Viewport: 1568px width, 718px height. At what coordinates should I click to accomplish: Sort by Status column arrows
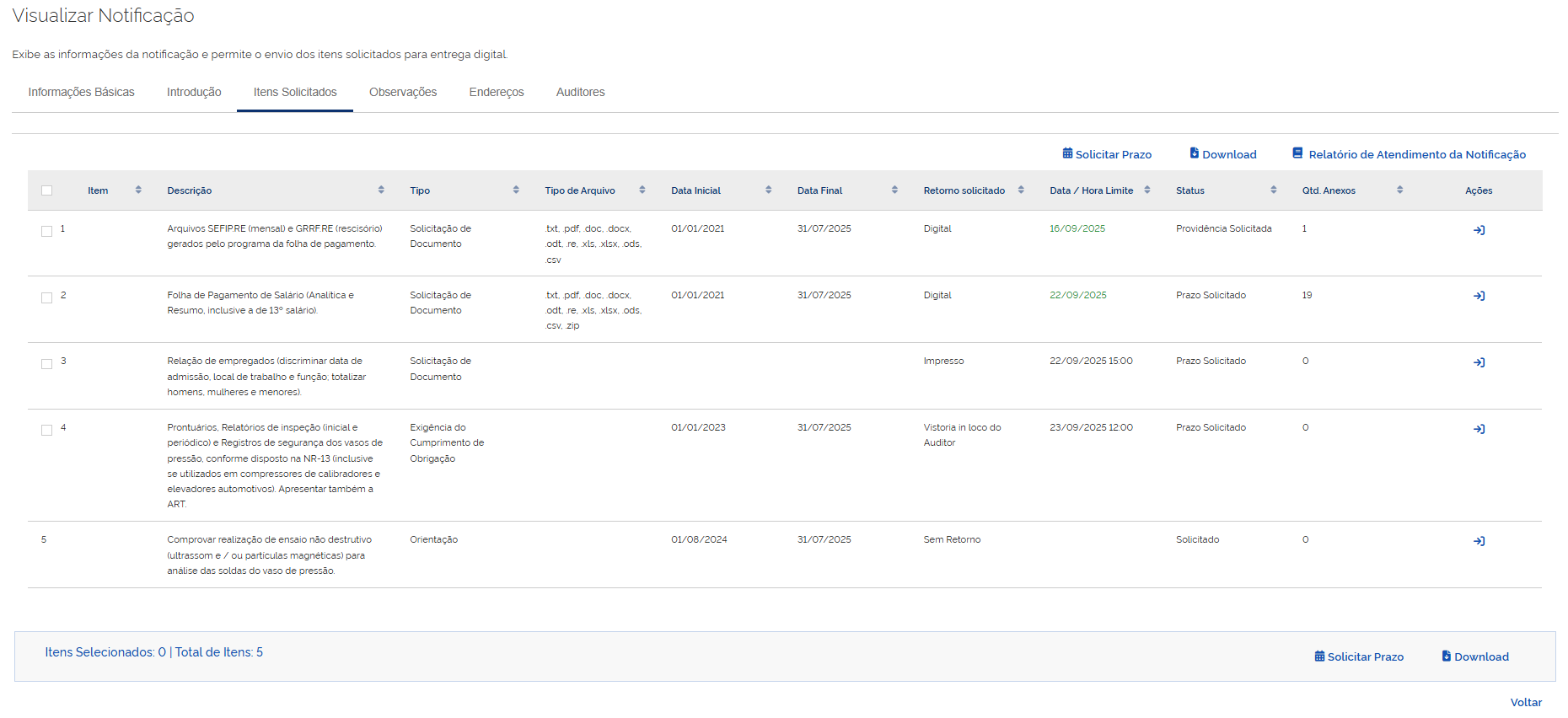click(x=1274, y=190)
